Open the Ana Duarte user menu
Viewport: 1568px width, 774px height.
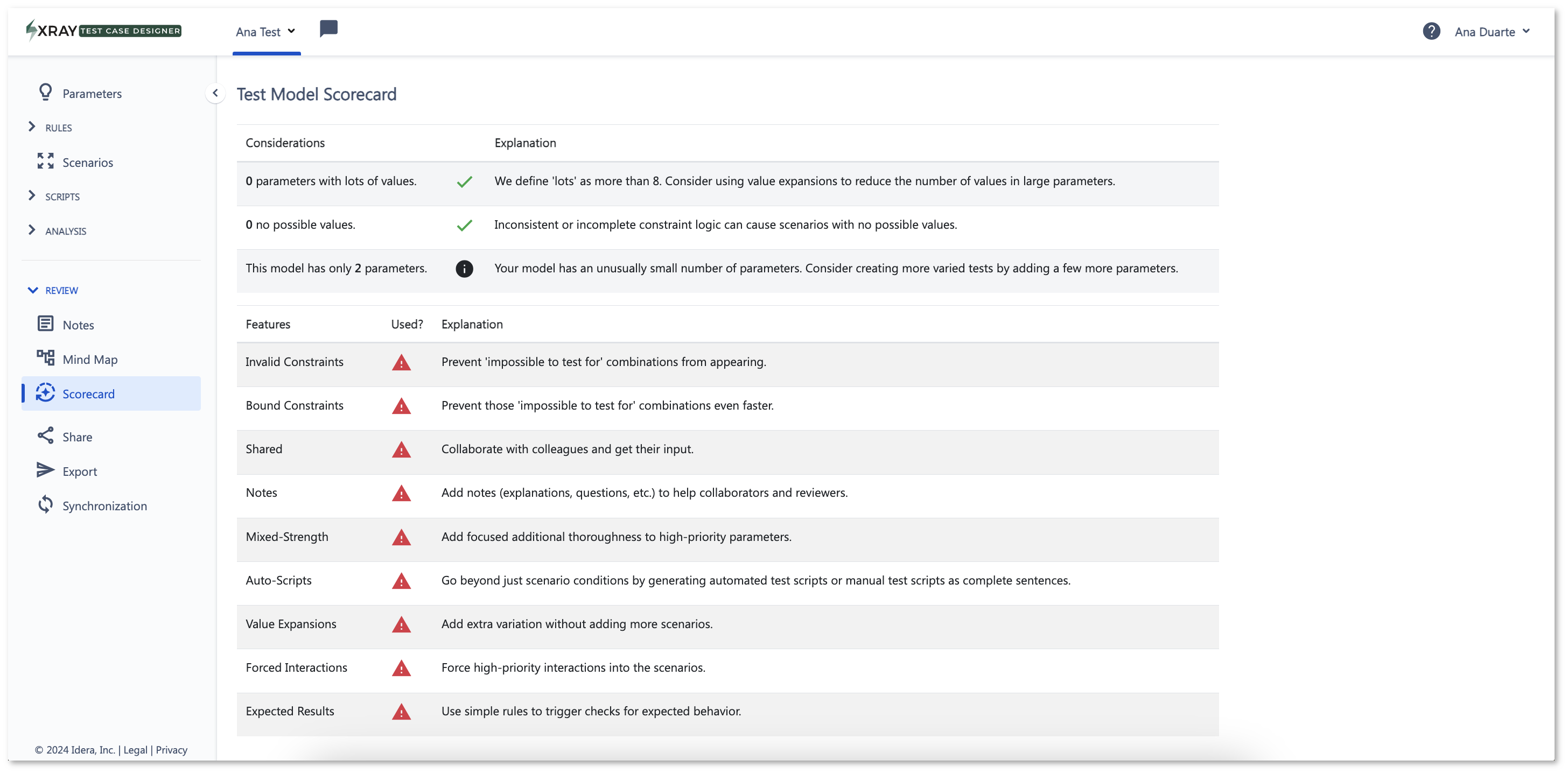point(1492,32)
